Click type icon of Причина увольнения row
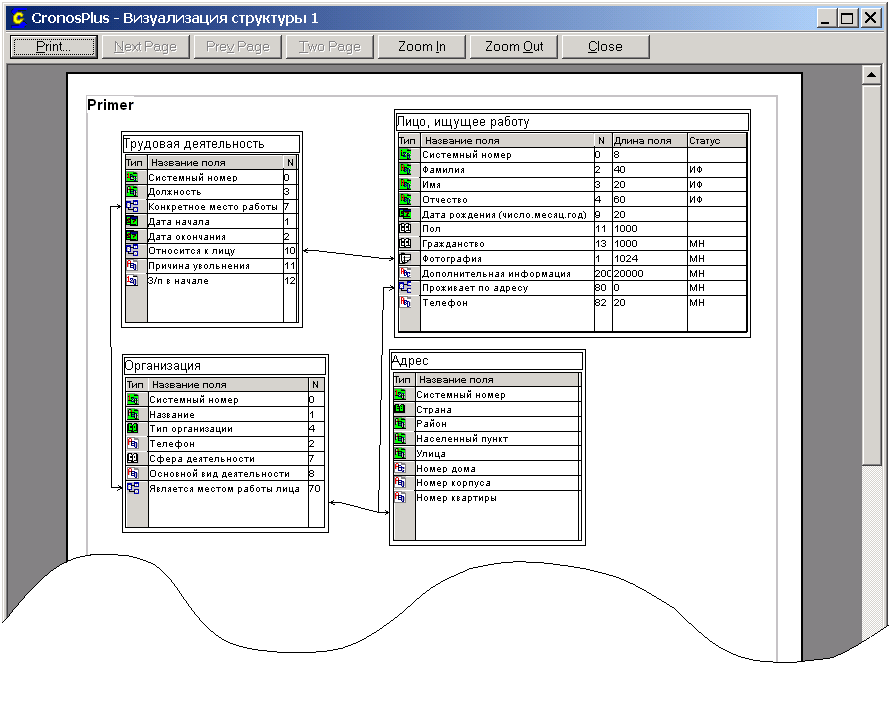This screenshot has height=708, width=890. coord(132,265)
